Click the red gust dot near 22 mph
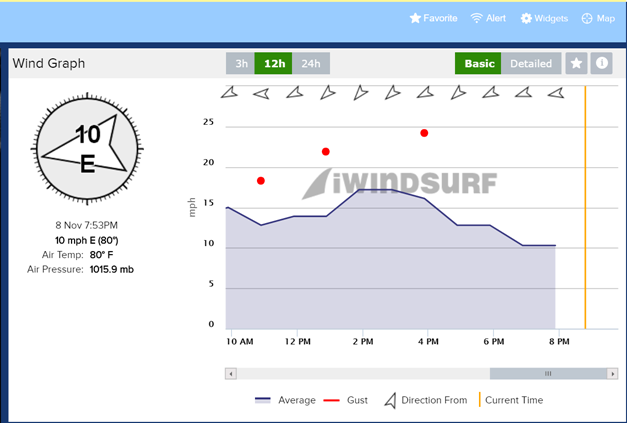The height and width of the screenshot is (423, 627). coord(325,152)
